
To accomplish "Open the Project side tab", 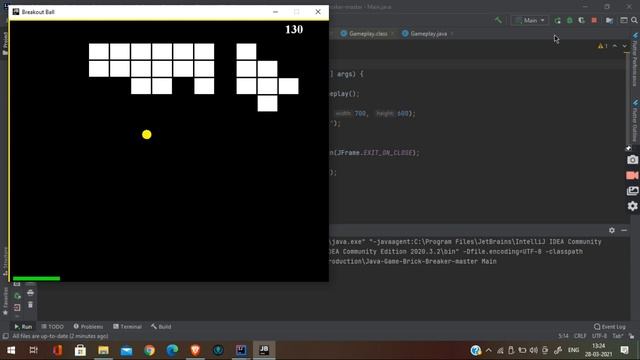I will [5, 43].
